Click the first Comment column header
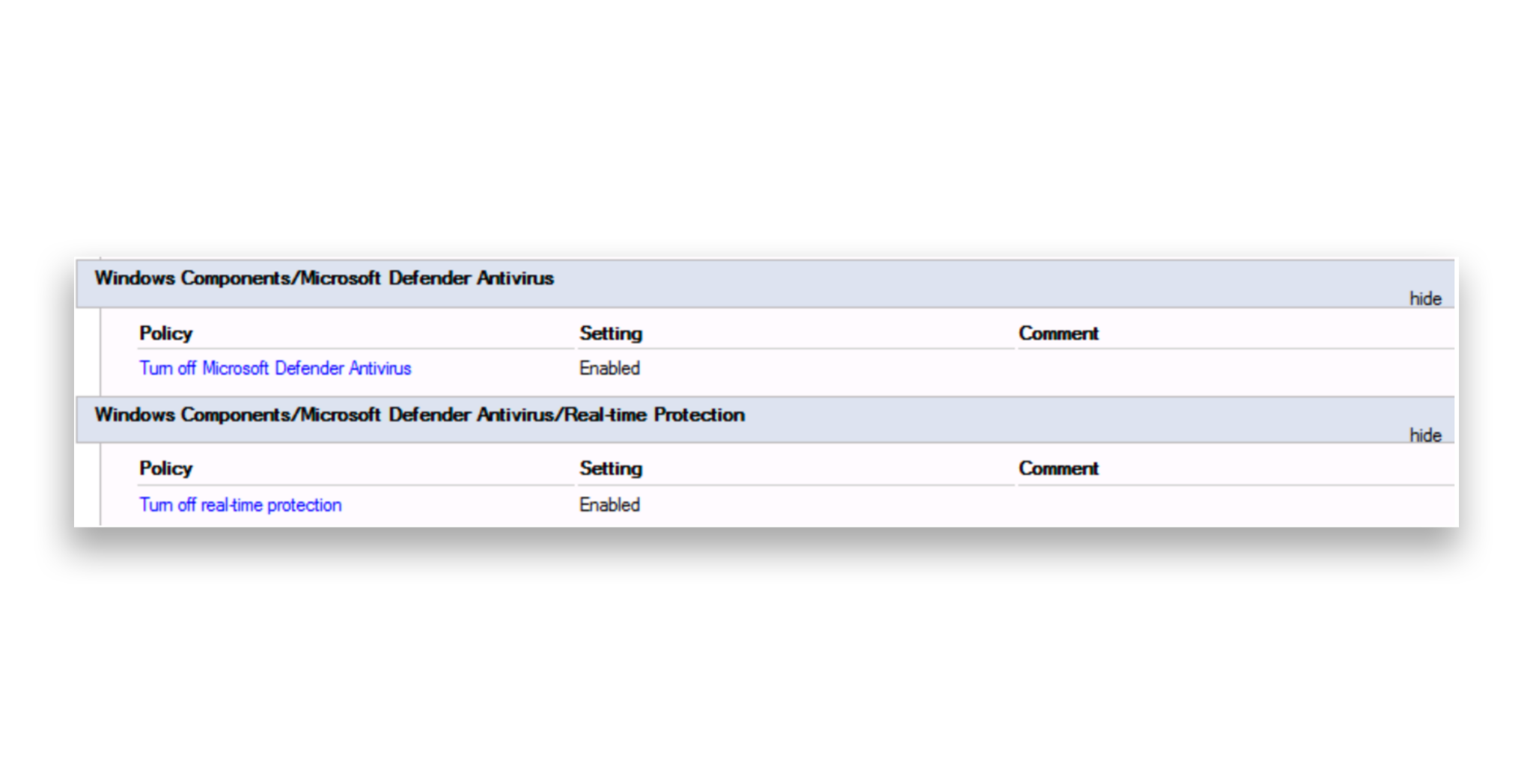This screenshot has height=784, width=1533. point(1058,334)
